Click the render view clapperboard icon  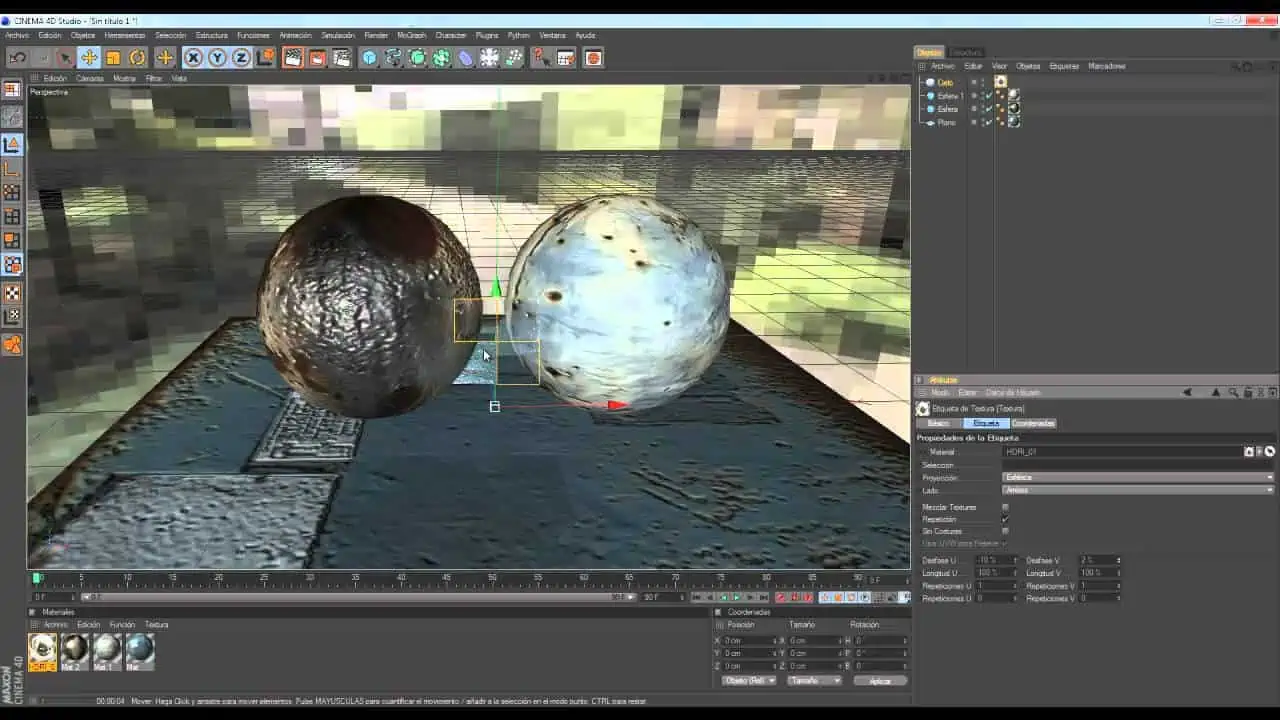pos(293,58)
